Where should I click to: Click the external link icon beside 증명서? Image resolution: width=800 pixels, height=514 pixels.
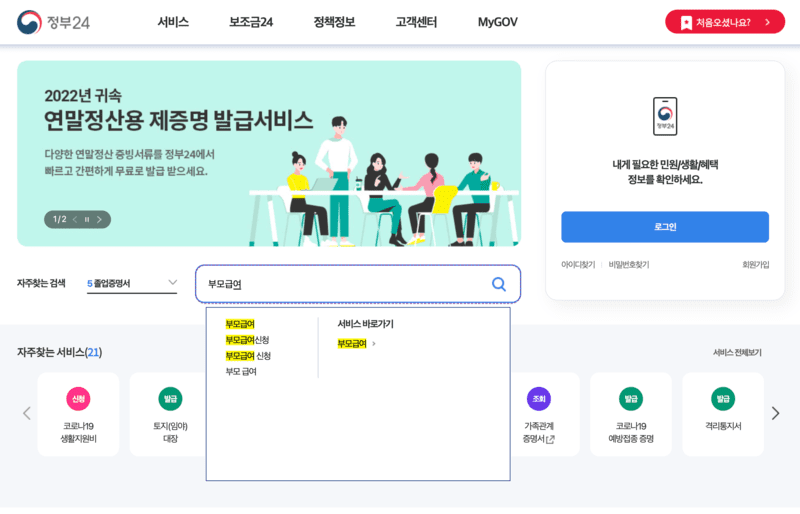pyautogui.click(x=550, y=439)
